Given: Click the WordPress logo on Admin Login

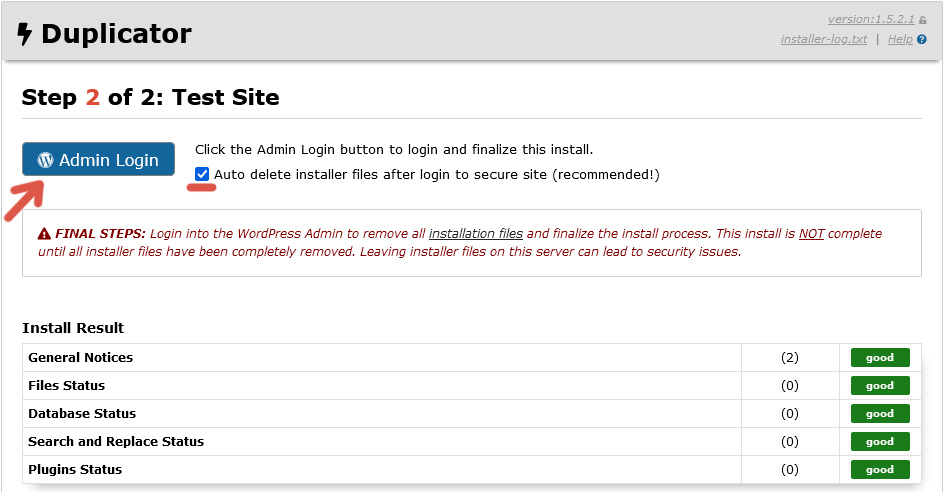Looking at the screenshot, I should [45, 160].
